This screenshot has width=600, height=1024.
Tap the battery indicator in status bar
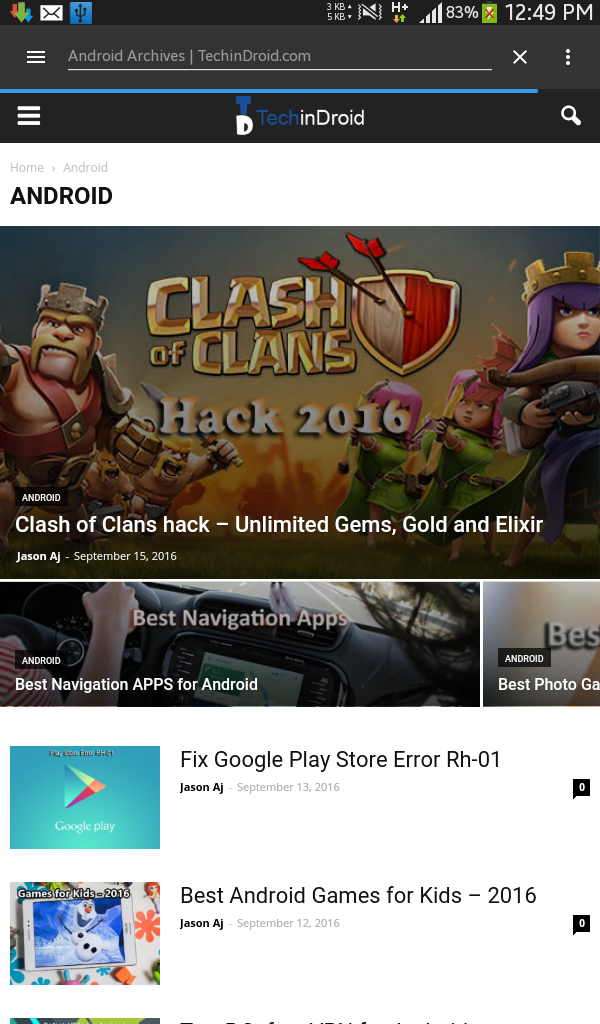point(489,12)
